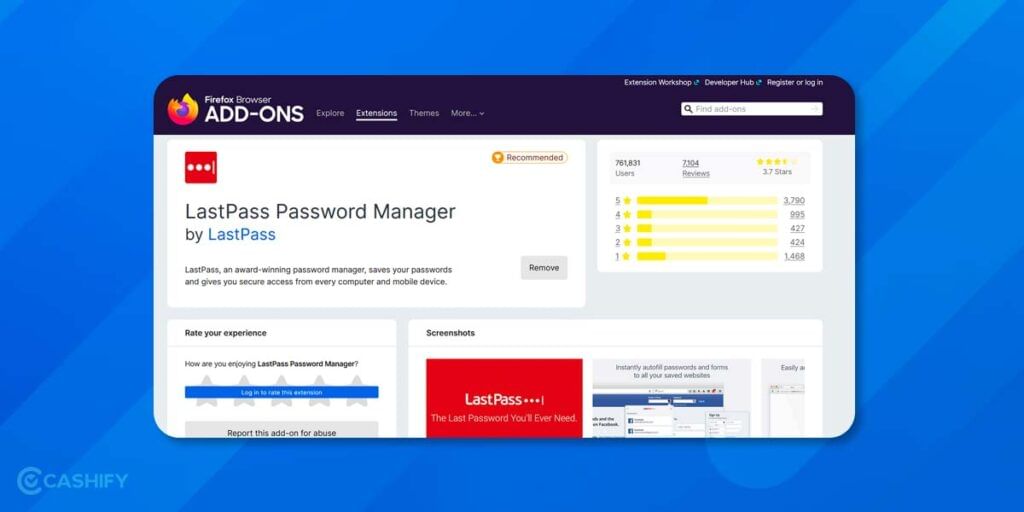Click the 761,831 Users count
1024x512 pixels.
tap(628, 168)
